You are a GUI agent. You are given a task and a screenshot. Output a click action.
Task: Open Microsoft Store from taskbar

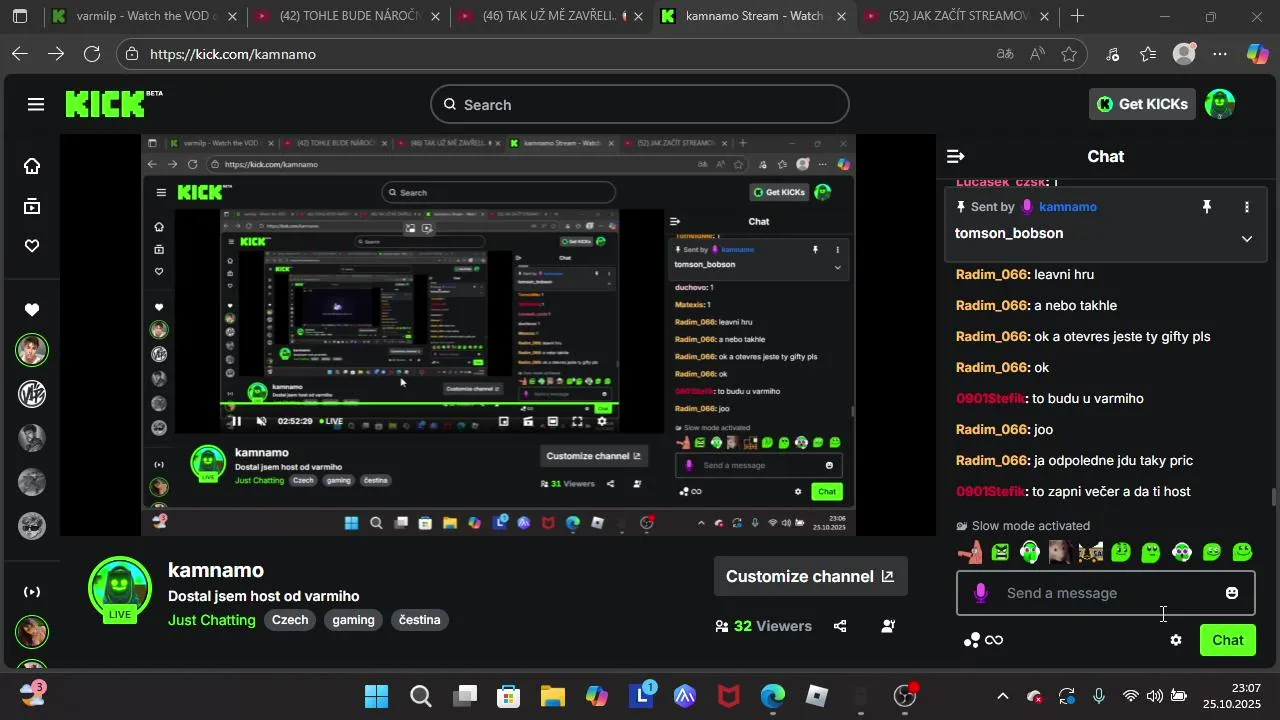click(508, 696)
